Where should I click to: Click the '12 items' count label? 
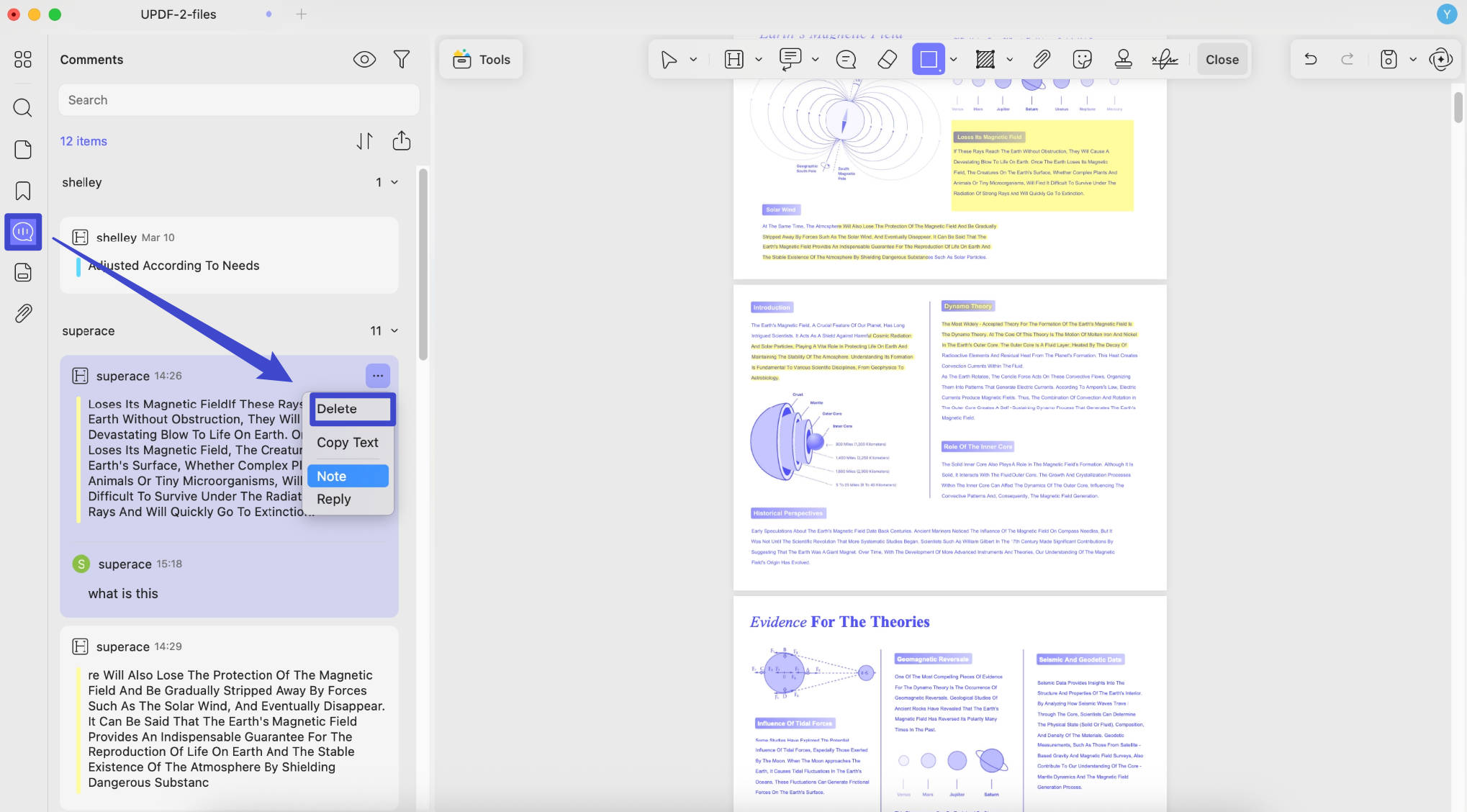[x=83, y=141]
